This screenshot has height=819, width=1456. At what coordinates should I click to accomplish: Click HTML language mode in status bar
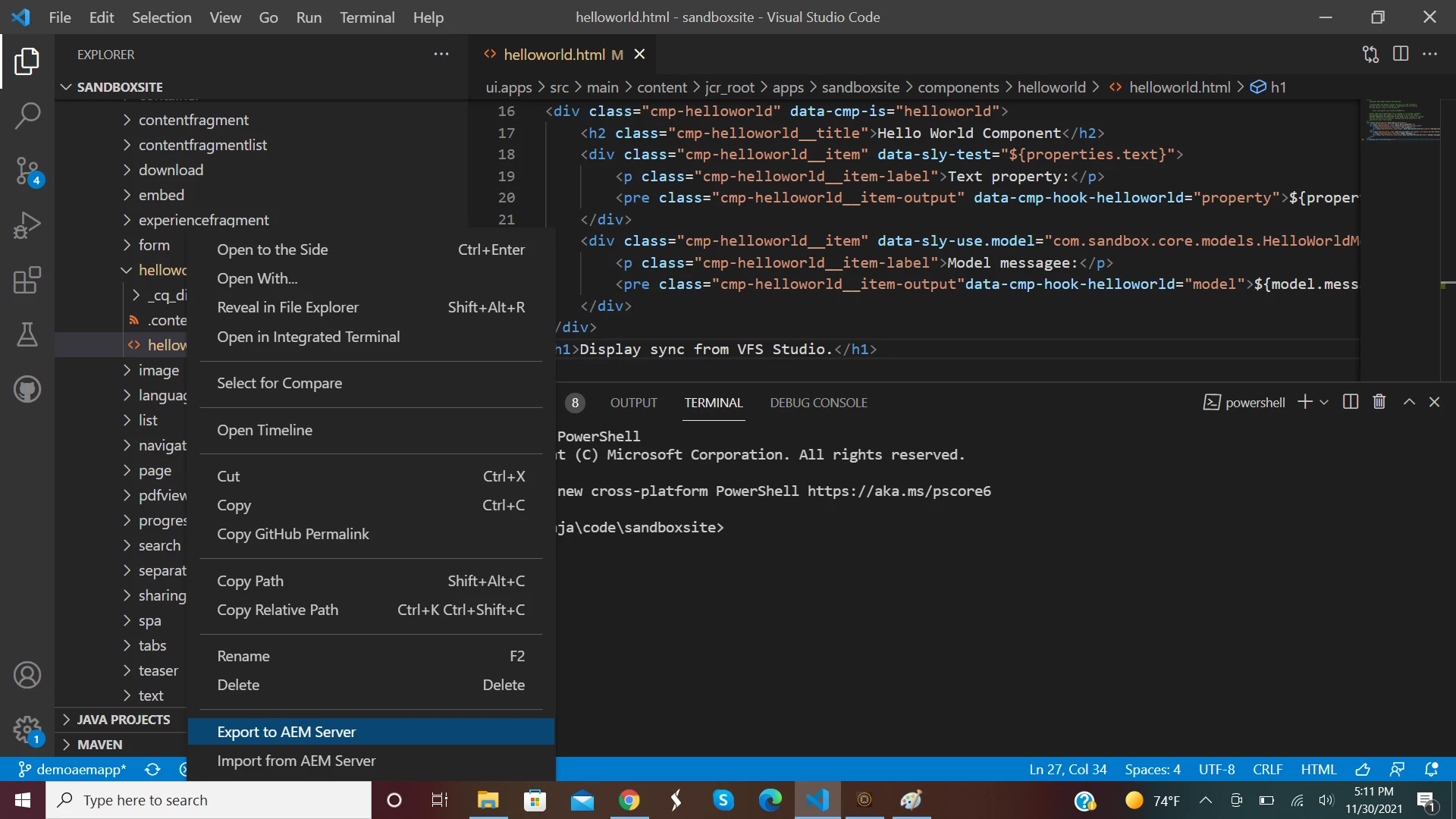[x=1318, y=769]
